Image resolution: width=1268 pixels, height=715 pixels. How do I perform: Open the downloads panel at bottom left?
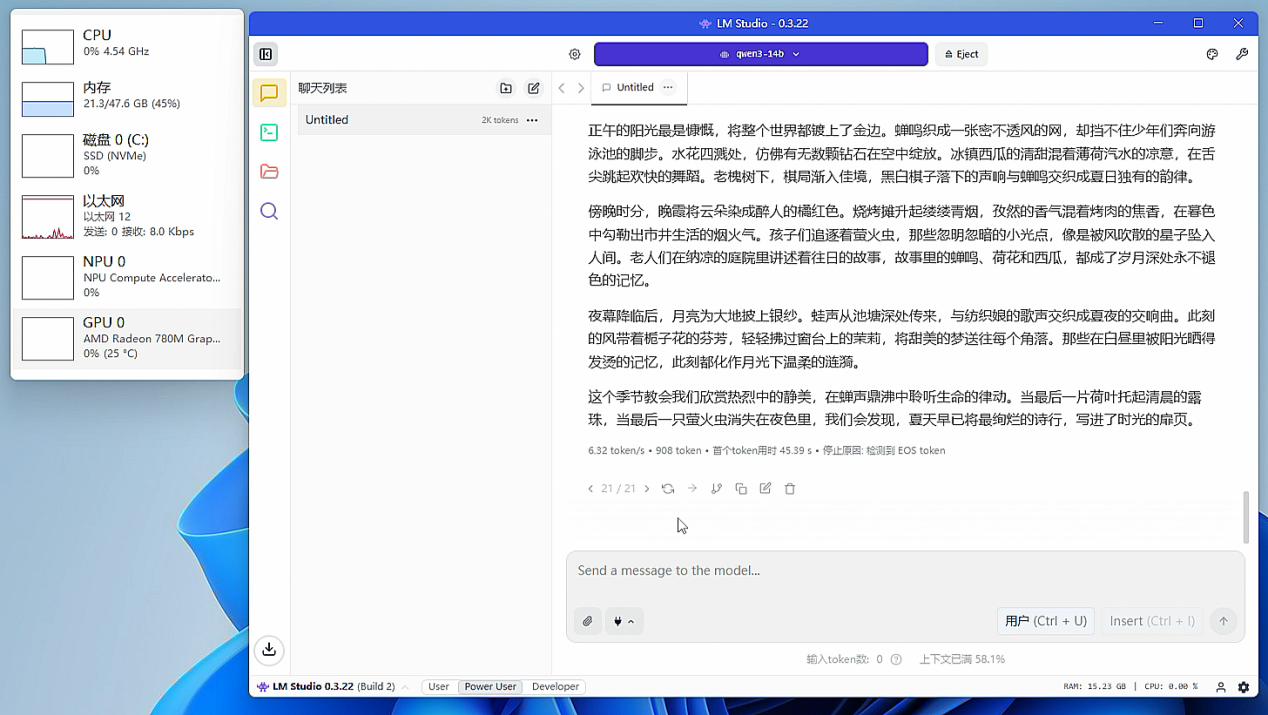[x=269, y=650]
